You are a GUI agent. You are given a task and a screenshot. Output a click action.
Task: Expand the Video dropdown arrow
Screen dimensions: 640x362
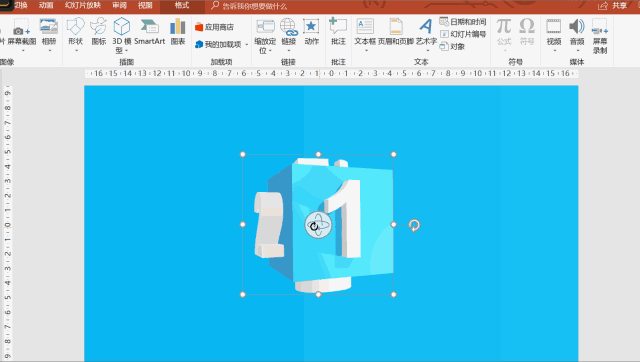[x=555, y=51]
